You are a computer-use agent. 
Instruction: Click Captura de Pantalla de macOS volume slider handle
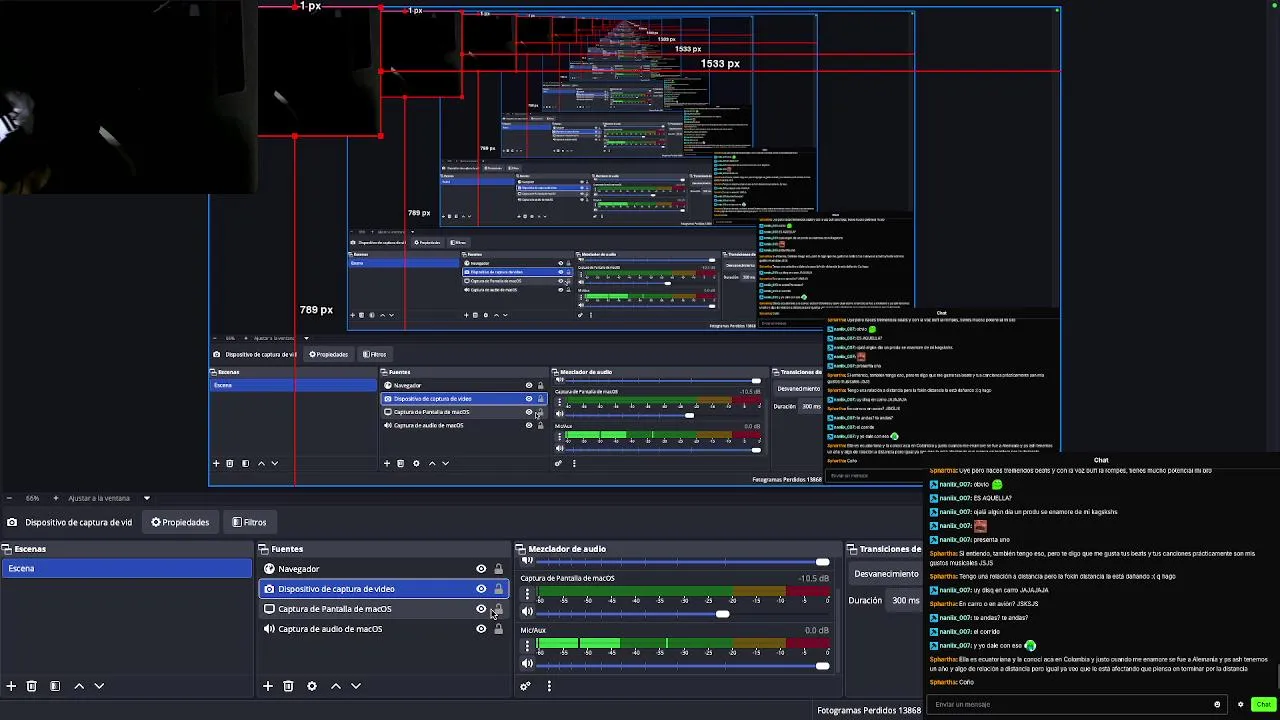pos(722,613)
